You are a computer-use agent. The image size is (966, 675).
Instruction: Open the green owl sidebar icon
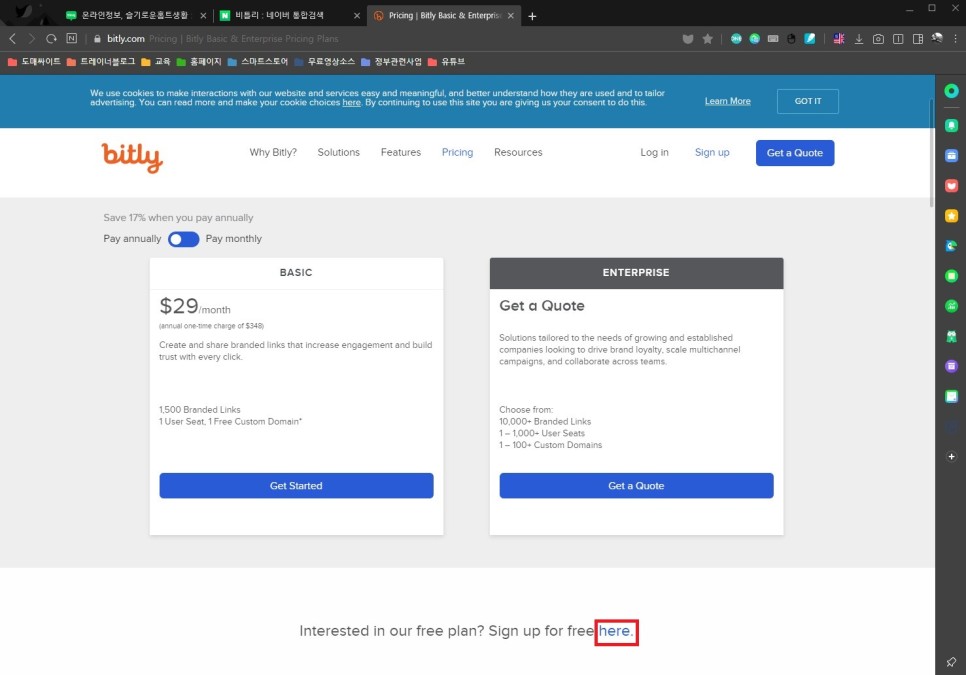[951, 336]
